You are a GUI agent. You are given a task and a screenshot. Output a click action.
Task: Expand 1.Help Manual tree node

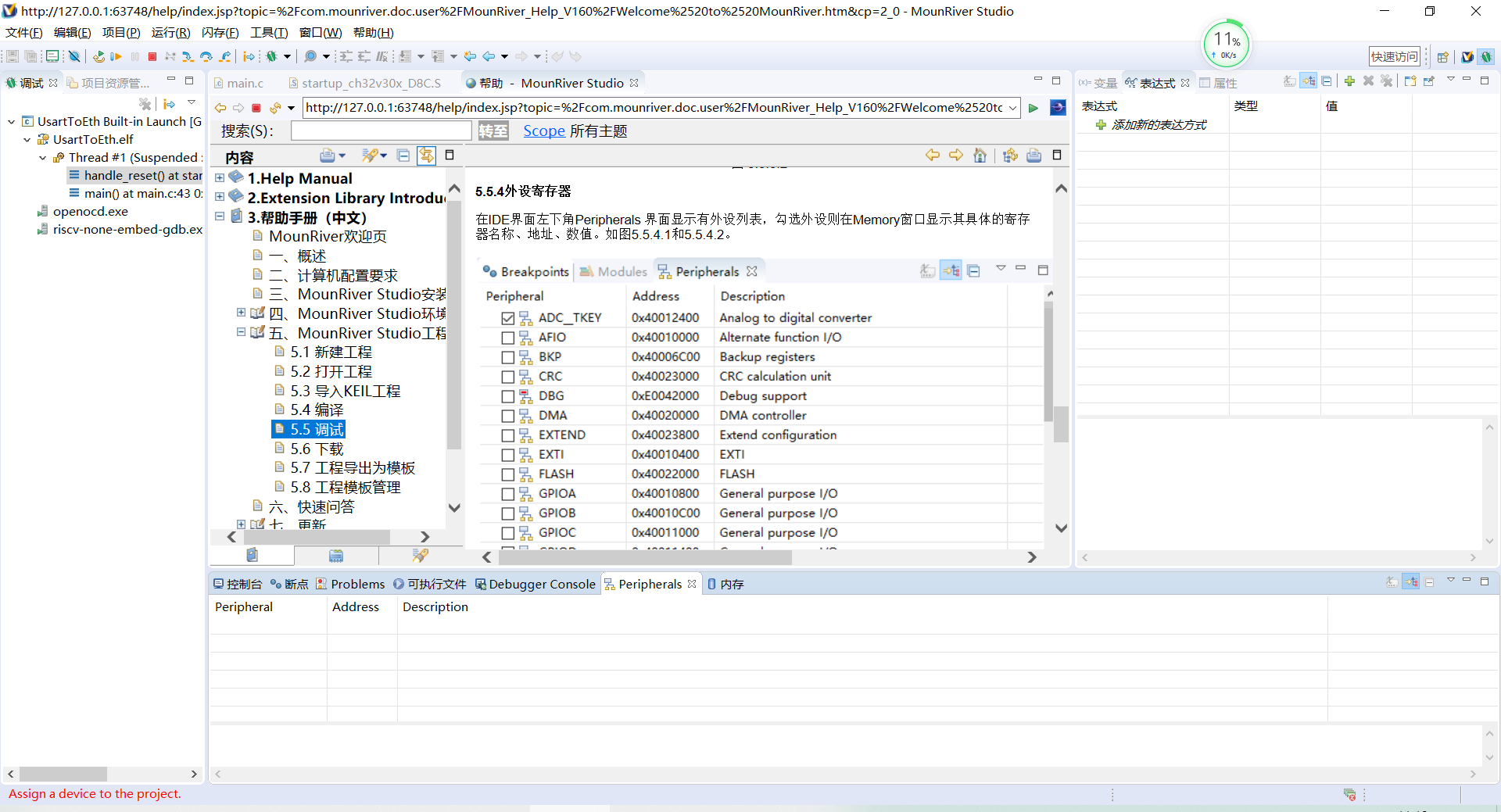220,178
